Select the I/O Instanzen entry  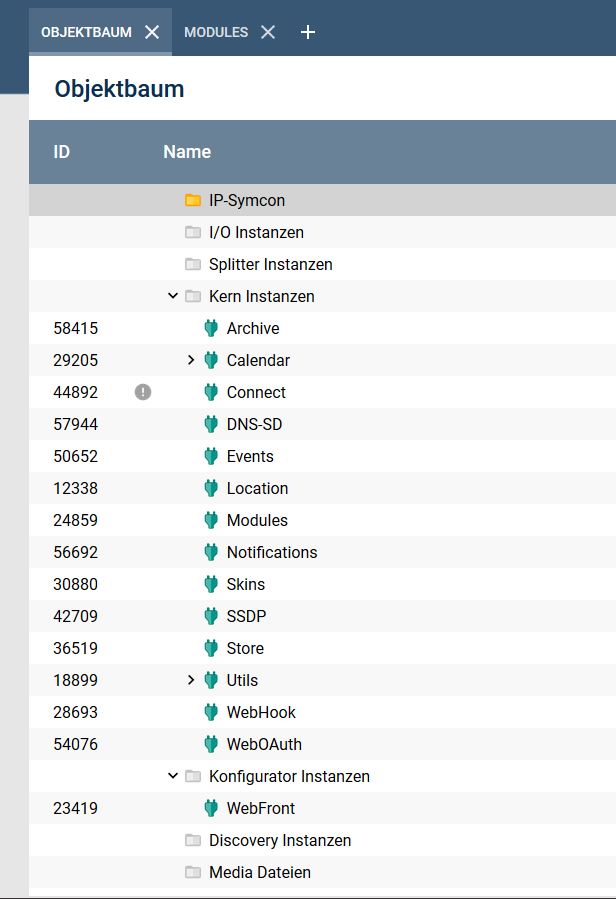[x=256, y=232]
